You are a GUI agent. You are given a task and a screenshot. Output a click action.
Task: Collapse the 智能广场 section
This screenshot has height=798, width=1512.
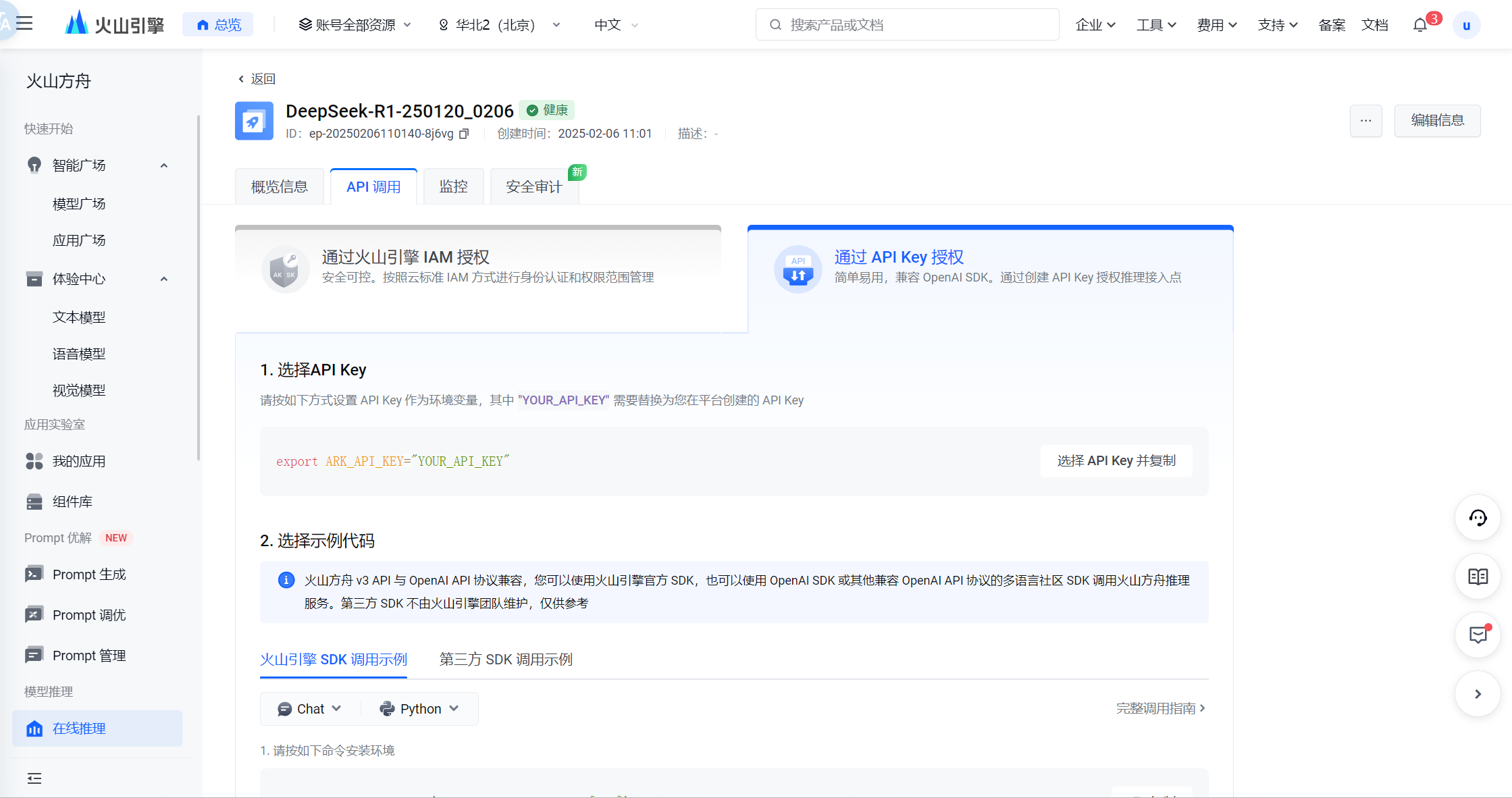[x=163, y=165]
